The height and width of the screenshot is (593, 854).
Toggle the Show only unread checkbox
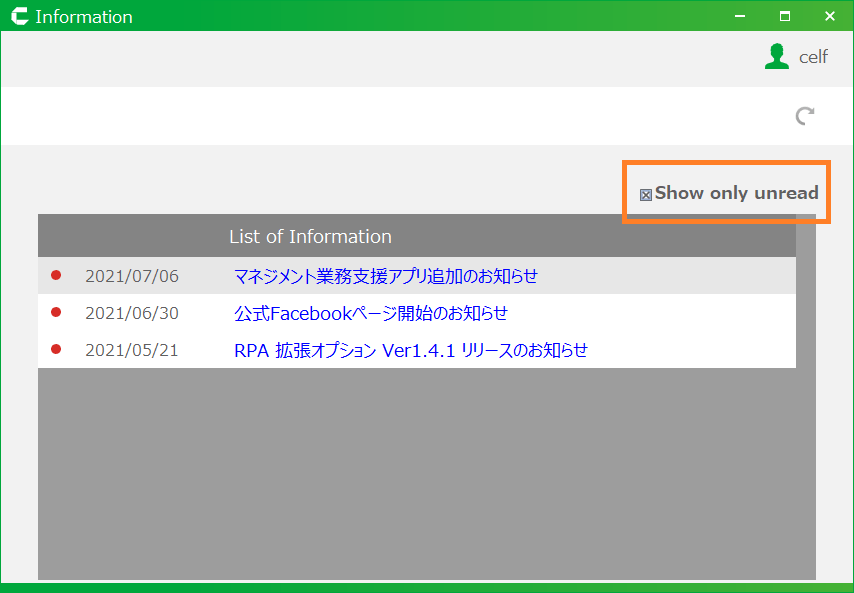pos(645,195)
